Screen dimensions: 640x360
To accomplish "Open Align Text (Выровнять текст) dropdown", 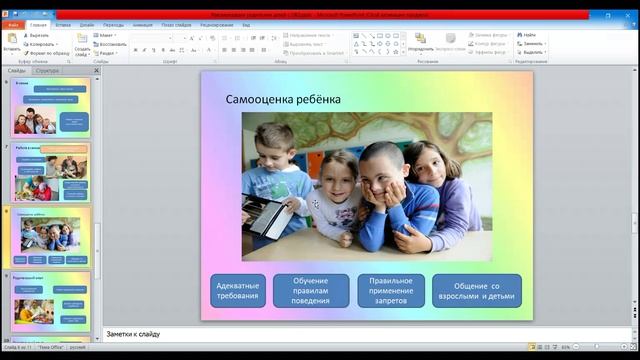I will point(305,44).
